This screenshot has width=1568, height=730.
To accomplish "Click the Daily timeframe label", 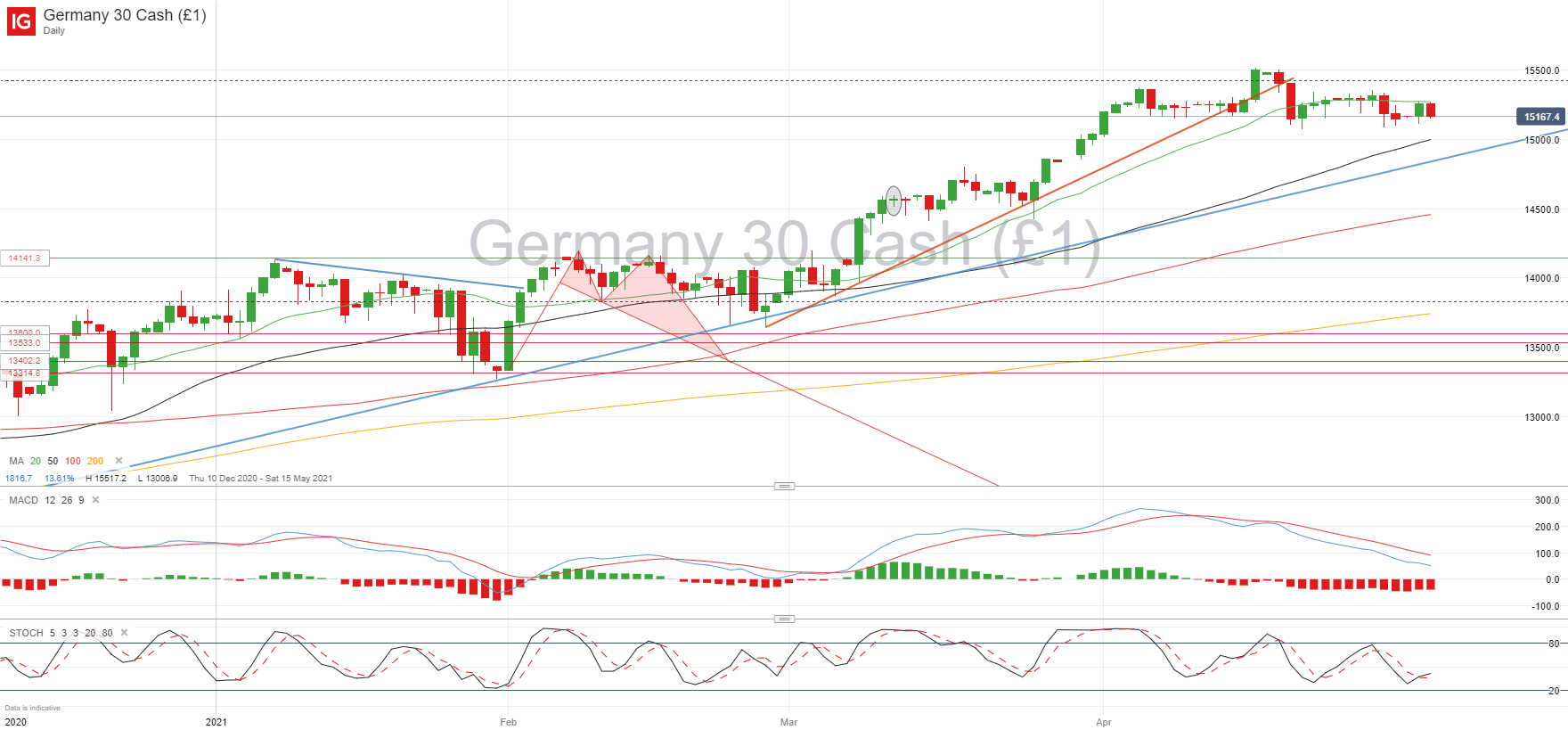I will tap(53, 30).
